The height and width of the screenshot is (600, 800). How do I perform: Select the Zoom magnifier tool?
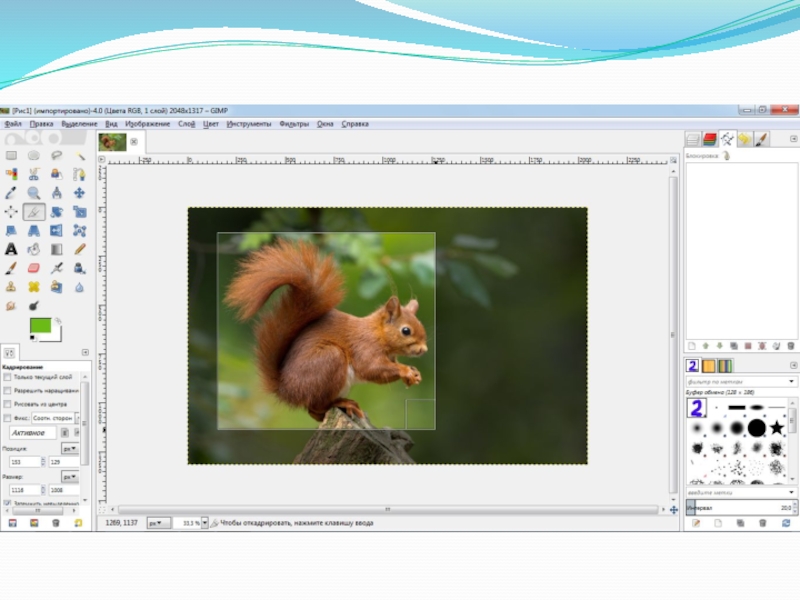tap(34, 193)
